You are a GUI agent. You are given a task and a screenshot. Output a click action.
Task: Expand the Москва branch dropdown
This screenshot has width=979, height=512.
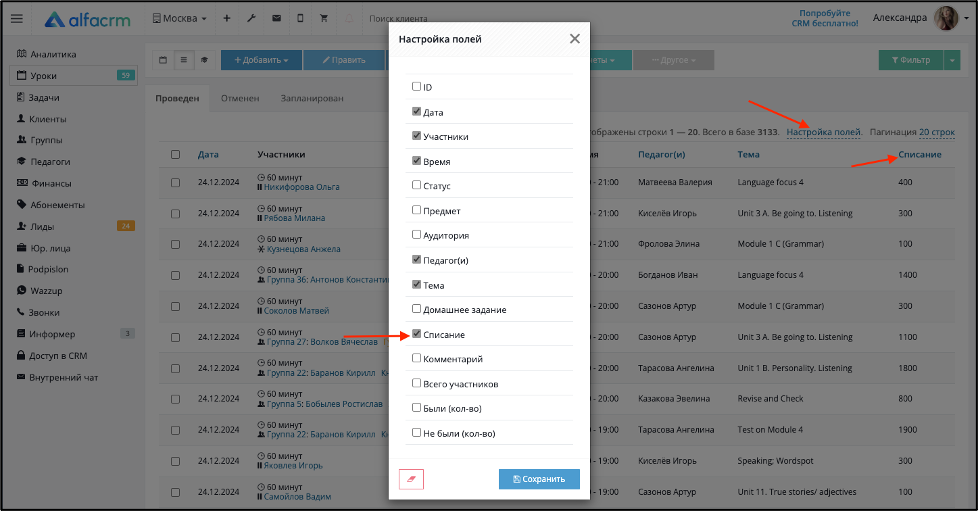click(179, 19)
